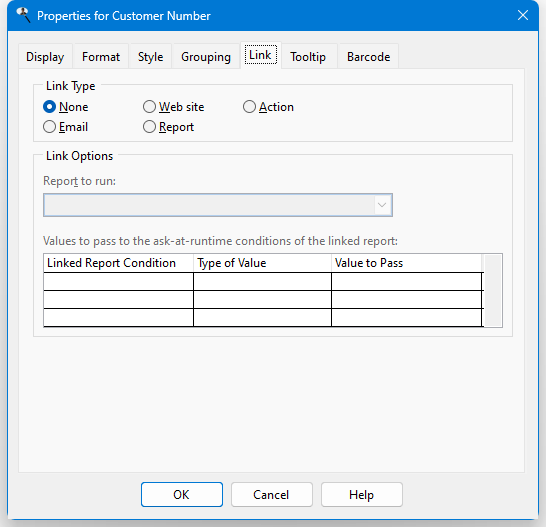
Task: Select the Action link type
Action: pos(268,107)
